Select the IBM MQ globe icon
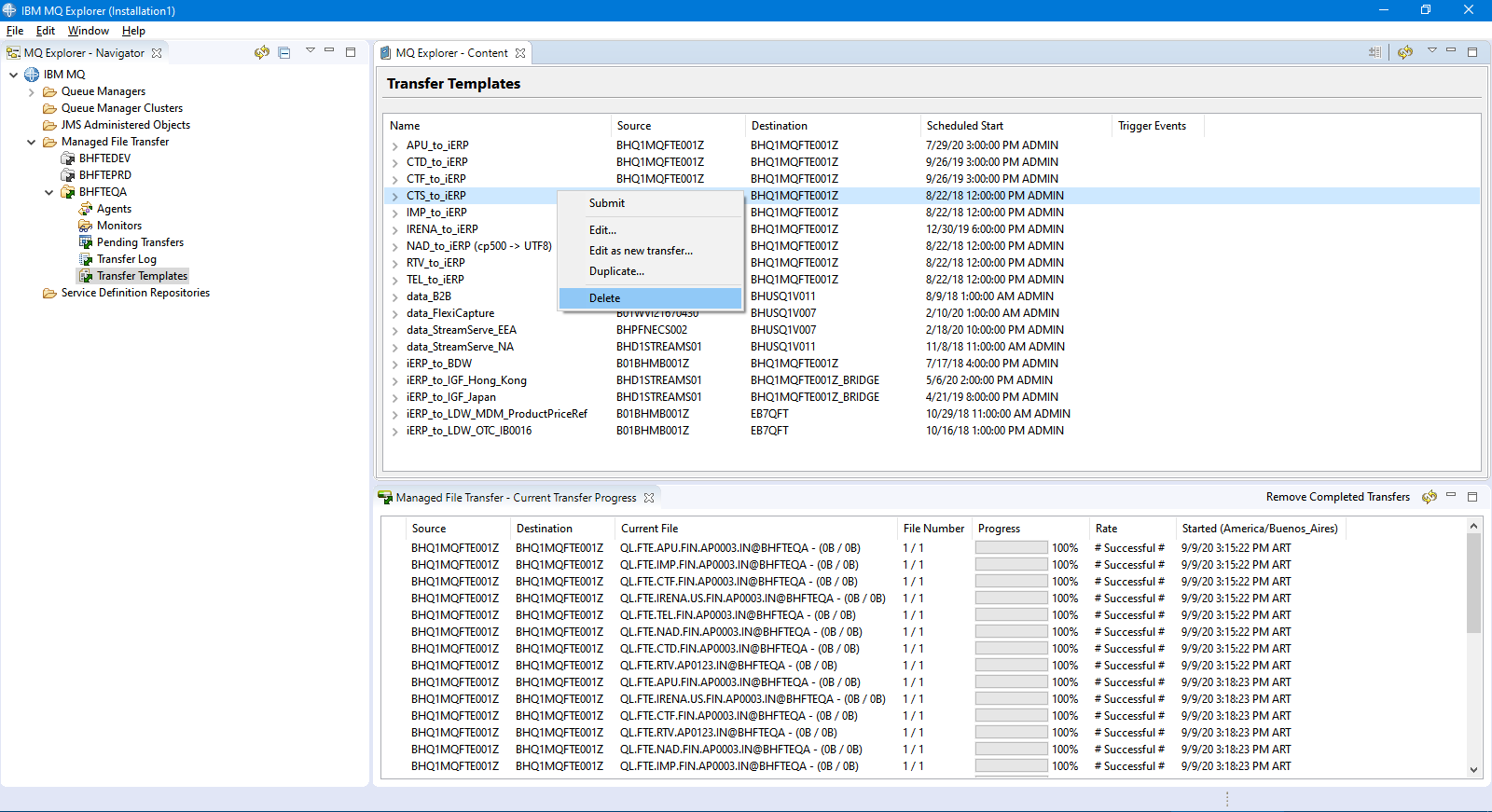This screenshot has height=812, width=1492. click(32, 75)
